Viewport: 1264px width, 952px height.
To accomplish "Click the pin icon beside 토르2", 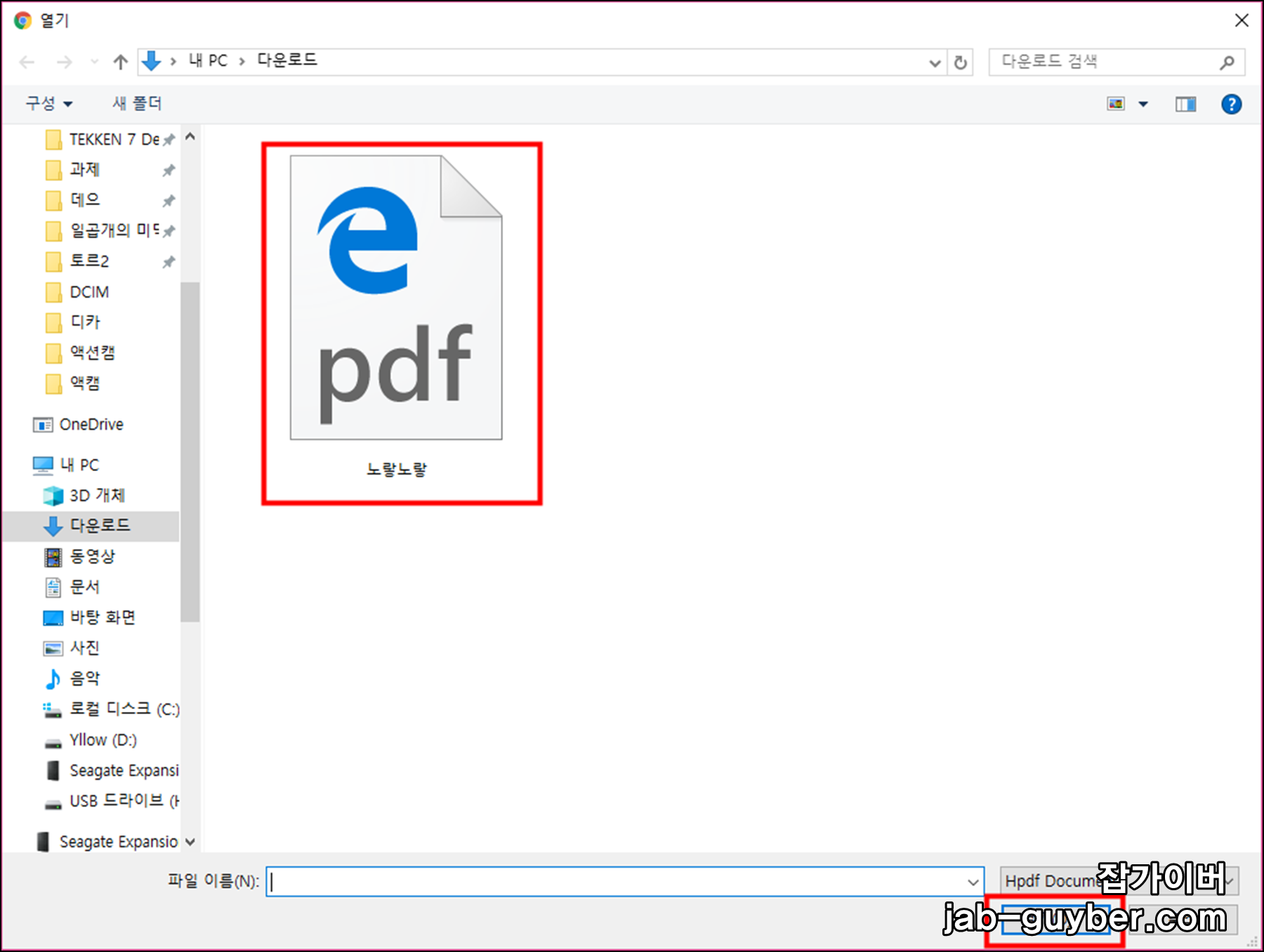I will click(169, 262).
